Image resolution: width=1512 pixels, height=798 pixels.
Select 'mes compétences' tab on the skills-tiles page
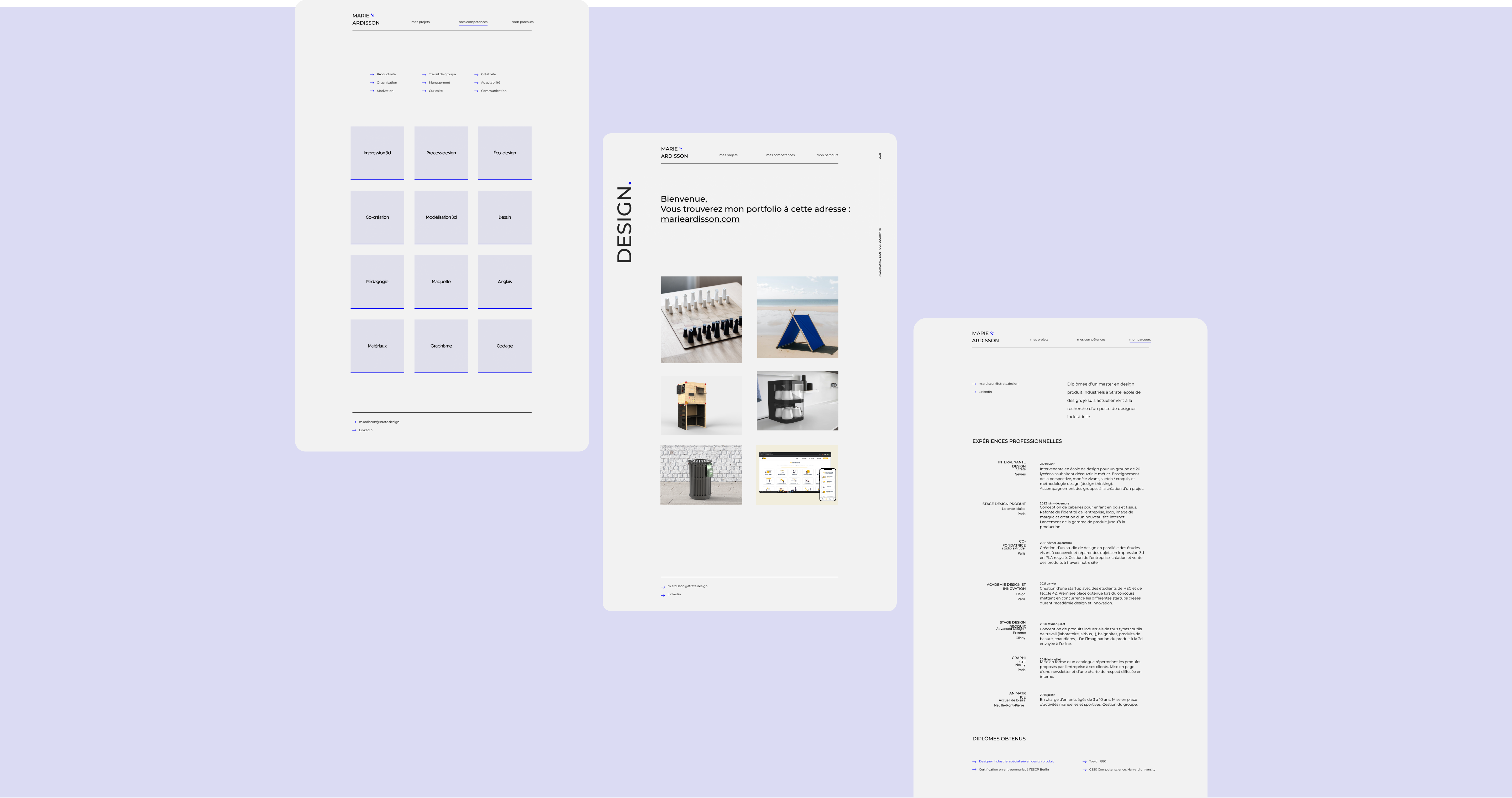pos(473,22)
